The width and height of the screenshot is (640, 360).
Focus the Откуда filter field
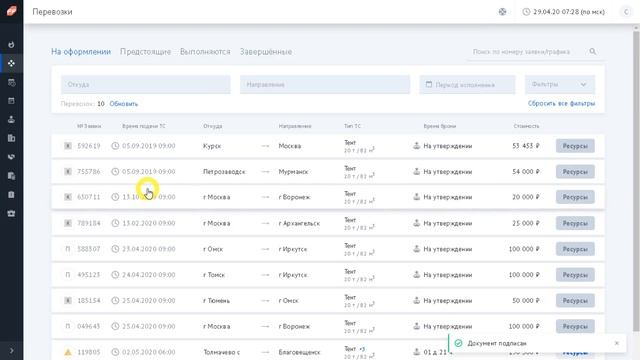pos(146,84)
